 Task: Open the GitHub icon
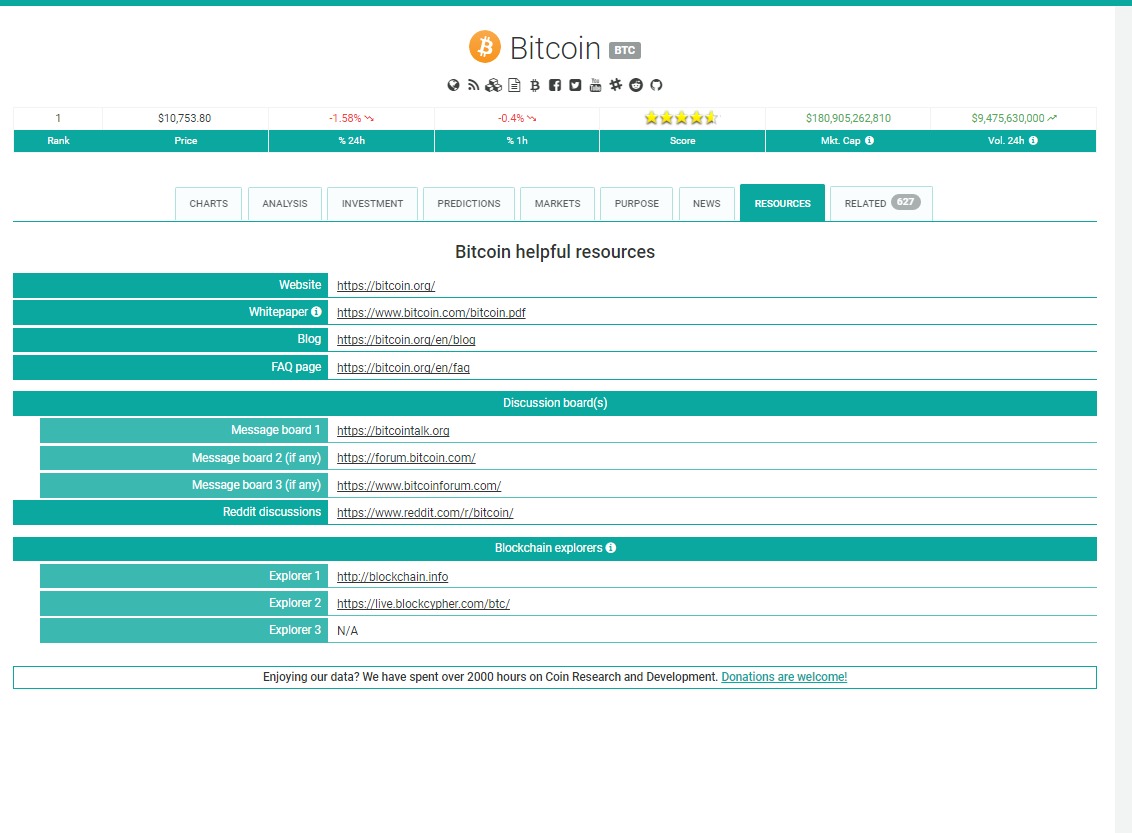656,85
